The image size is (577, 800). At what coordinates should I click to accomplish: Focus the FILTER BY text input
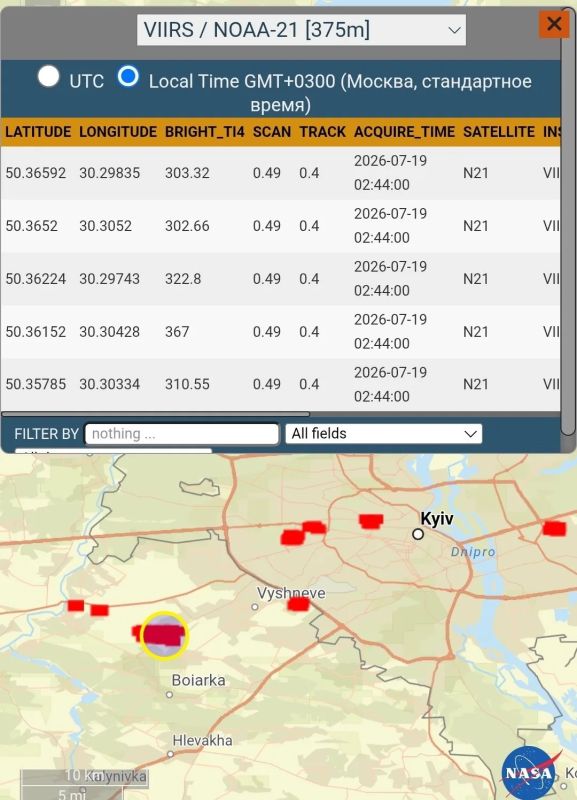[x=182, y=434]
